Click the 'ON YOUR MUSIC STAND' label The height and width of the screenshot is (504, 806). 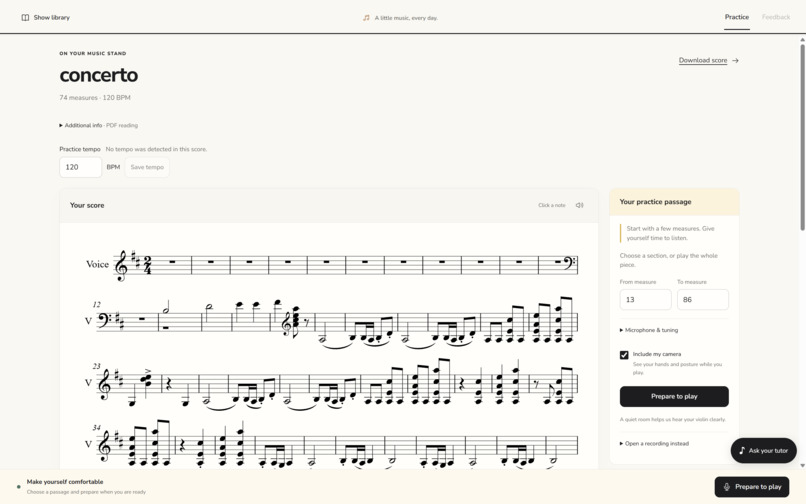(x=93, y=53)
